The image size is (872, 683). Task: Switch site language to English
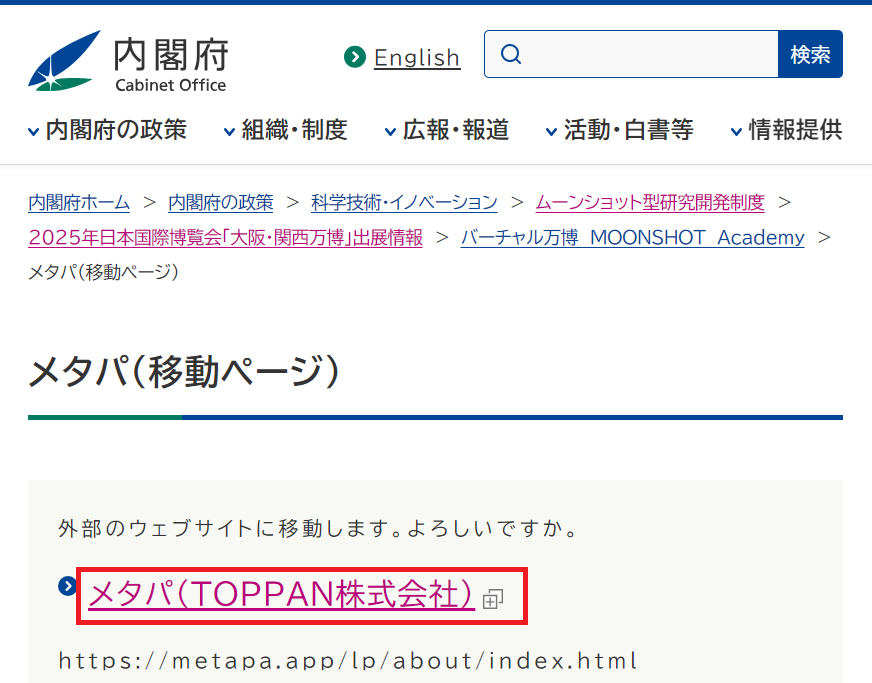click(x=416, y=58)
